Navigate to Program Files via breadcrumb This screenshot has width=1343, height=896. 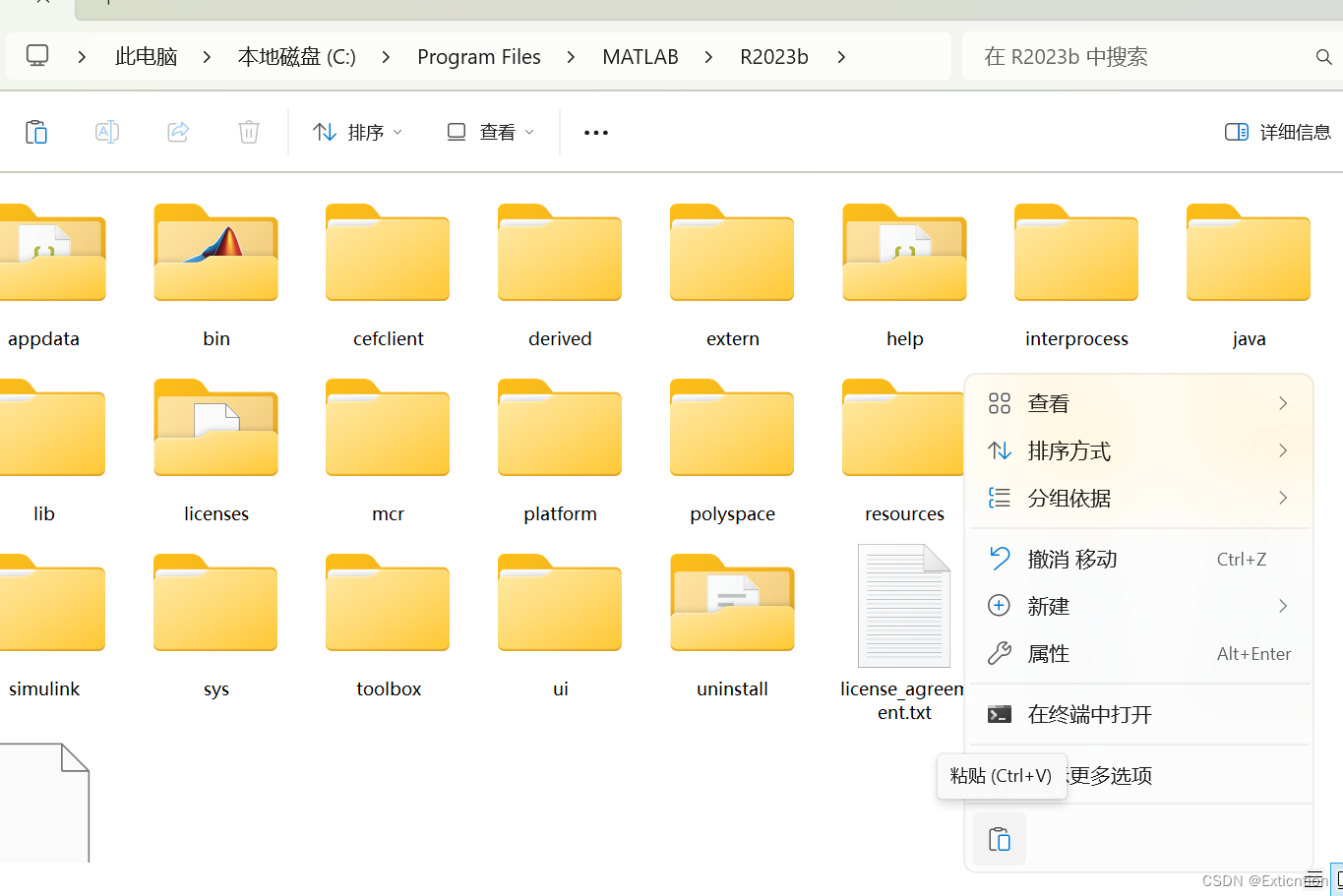tap(479, 56)
